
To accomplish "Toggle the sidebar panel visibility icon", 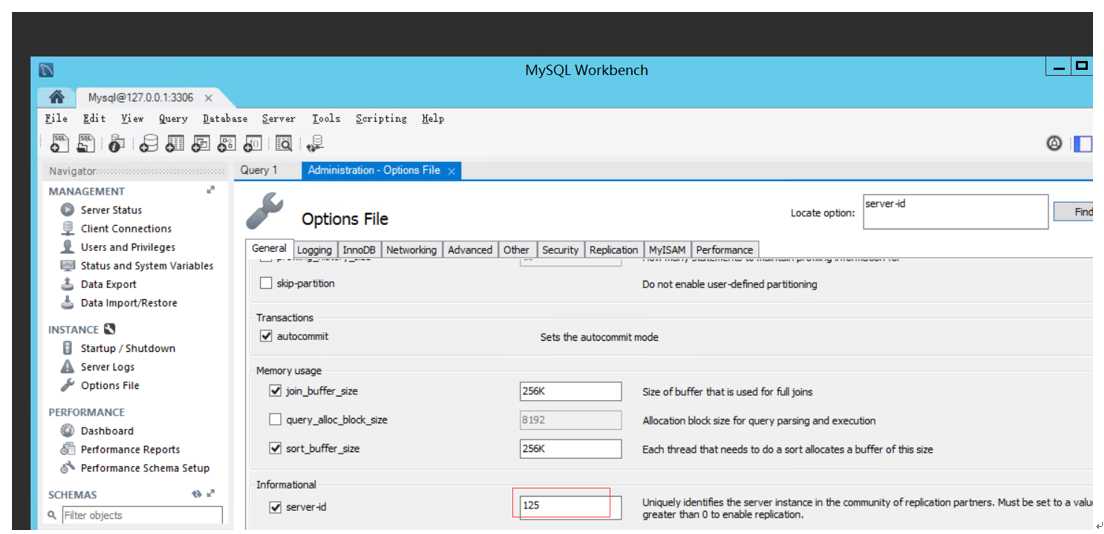I will (x=1082, y=144).
